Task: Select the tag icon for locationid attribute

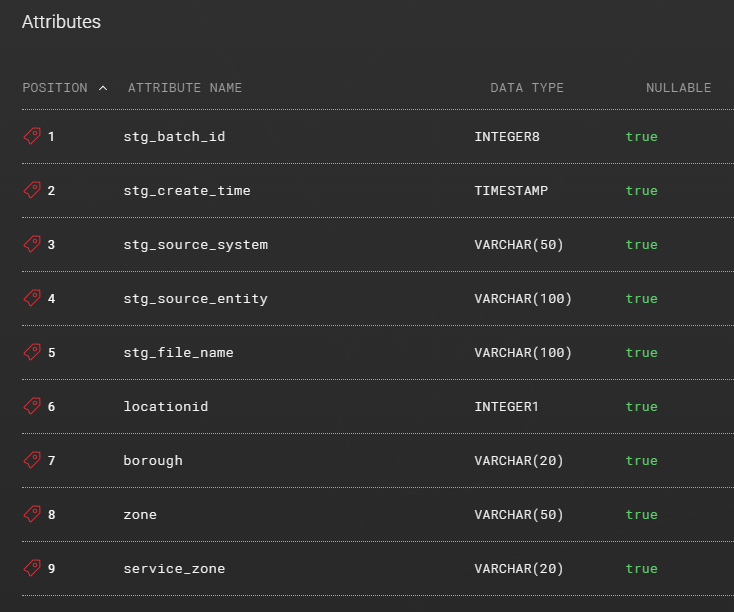Action: pos(32,406)
